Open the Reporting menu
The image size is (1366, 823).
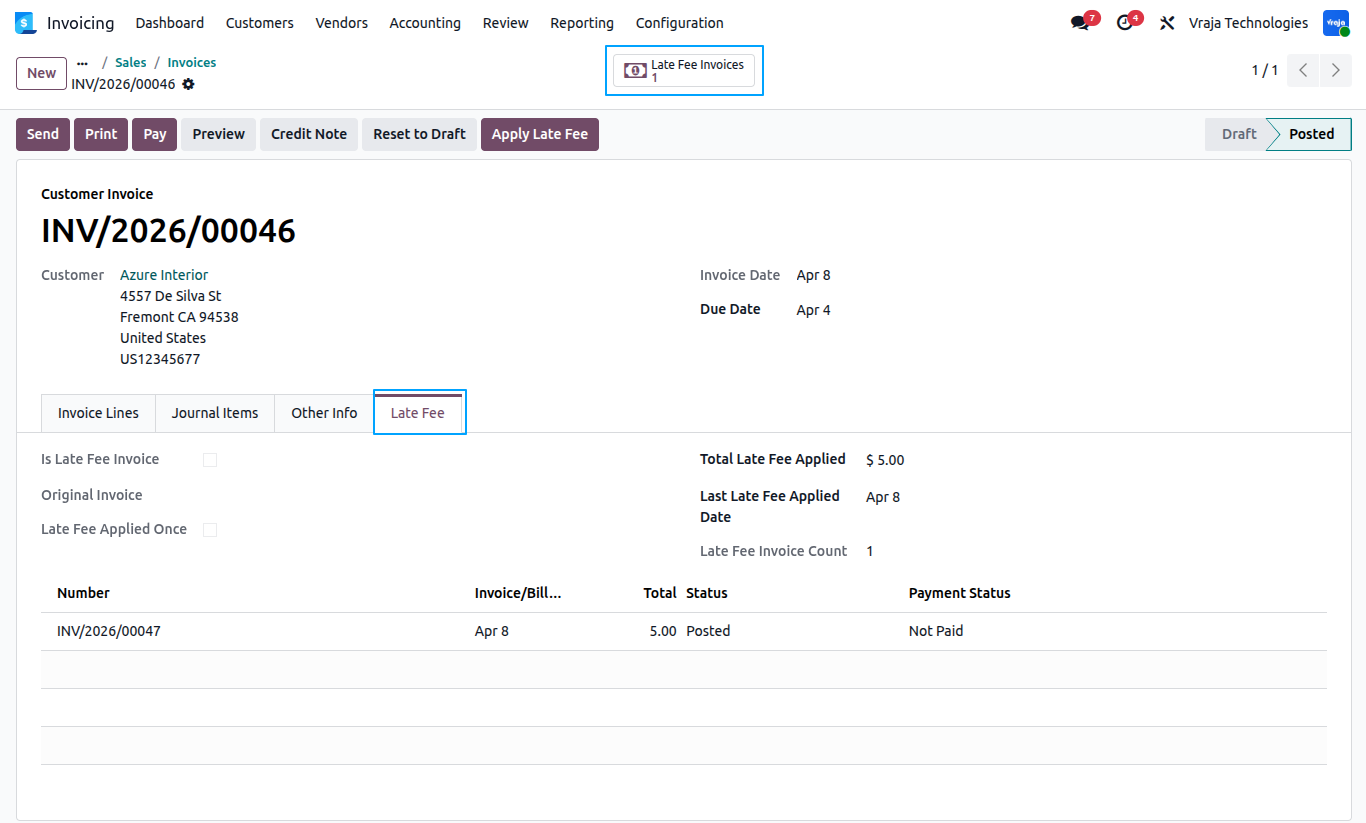click(582, 23)
